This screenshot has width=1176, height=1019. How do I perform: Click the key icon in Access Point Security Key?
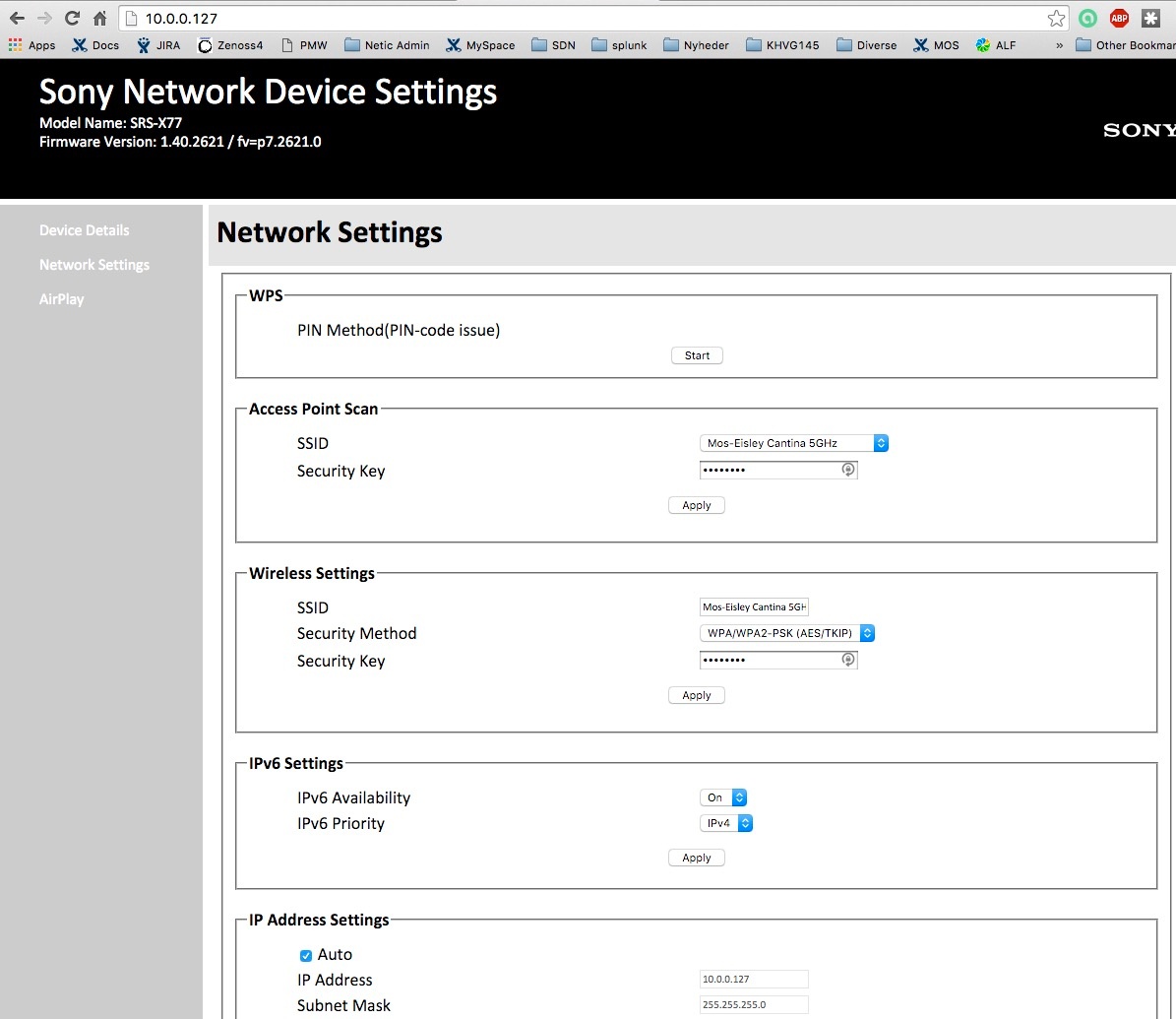(x=847, y=471)
